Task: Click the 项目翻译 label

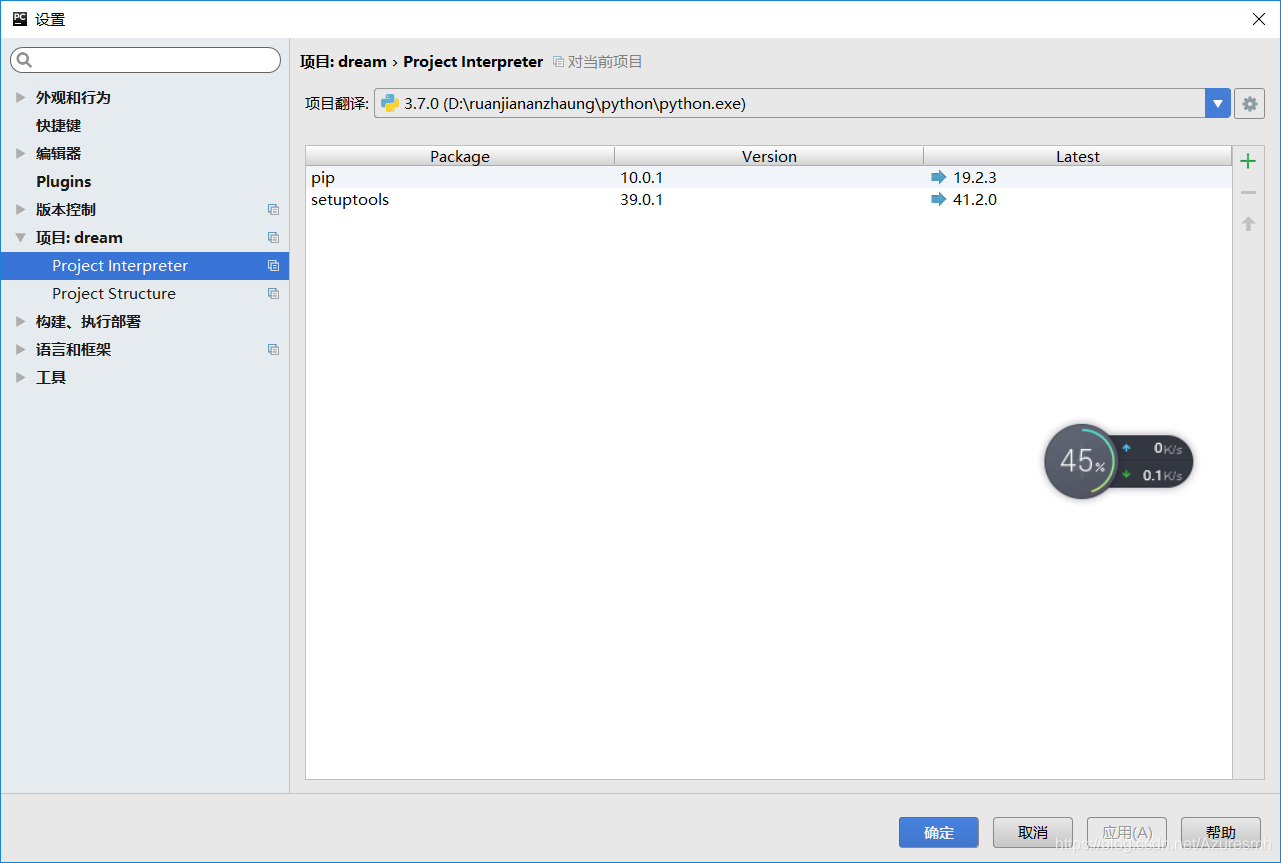Action: pyautogui.click(x=337, y=103)
